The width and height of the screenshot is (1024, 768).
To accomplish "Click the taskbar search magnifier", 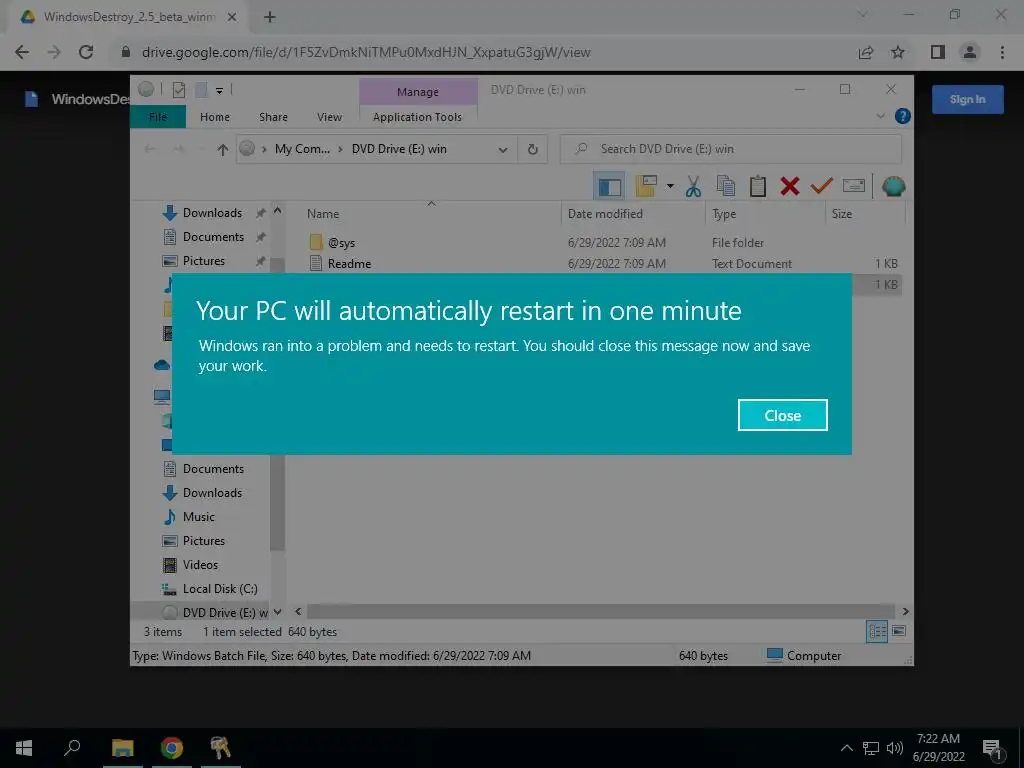I will point(72,747).
